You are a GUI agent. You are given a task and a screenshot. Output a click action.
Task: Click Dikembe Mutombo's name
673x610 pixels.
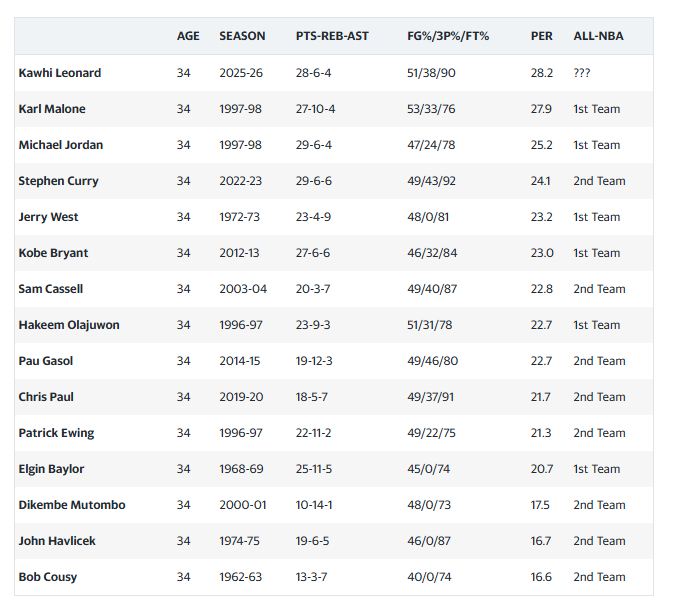coord(72,505)
